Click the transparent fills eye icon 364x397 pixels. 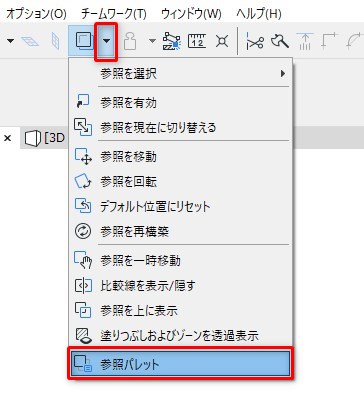click(83, 336)
